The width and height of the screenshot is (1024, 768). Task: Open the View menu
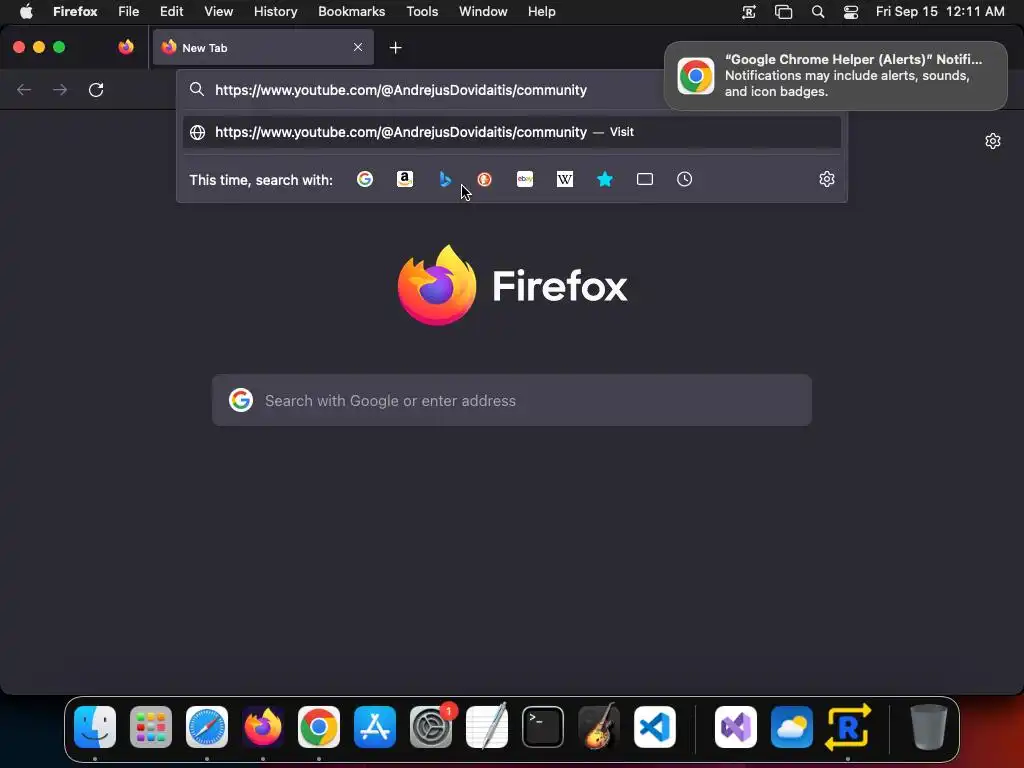point(218,11)
